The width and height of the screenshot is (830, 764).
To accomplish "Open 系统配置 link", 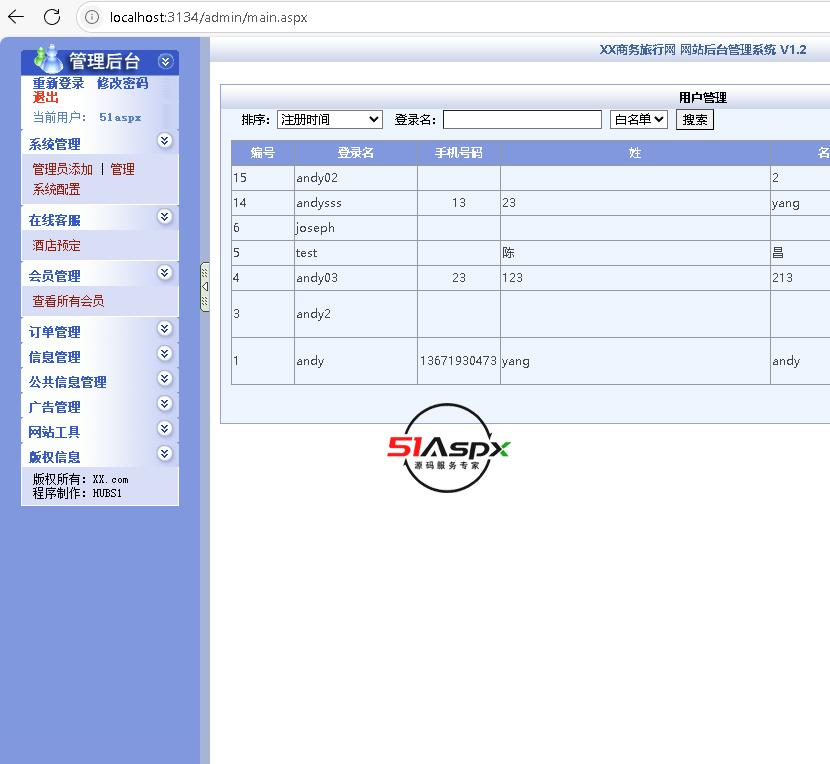I will (x=56, y=189).
